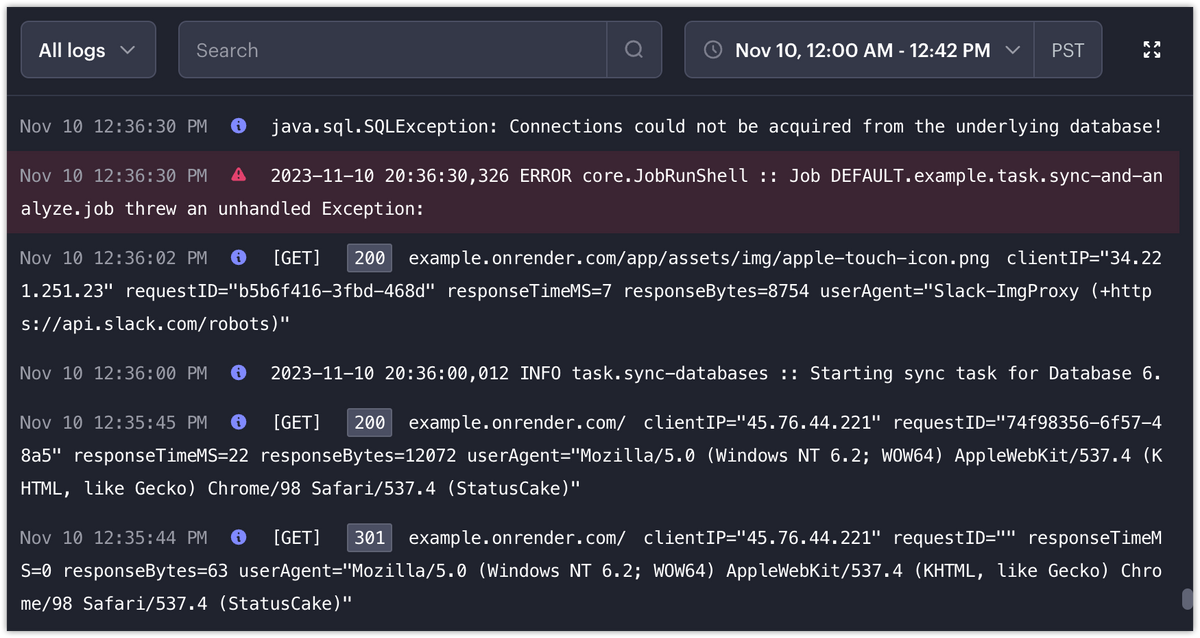Screen dimensions: 1200x638
Task: Click info icon beside SQLException log
Action: pos(238,126)
